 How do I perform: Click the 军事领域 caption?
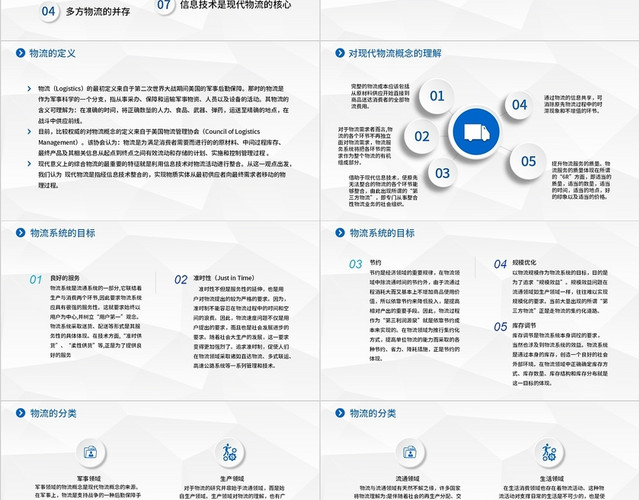click(89, 478)
